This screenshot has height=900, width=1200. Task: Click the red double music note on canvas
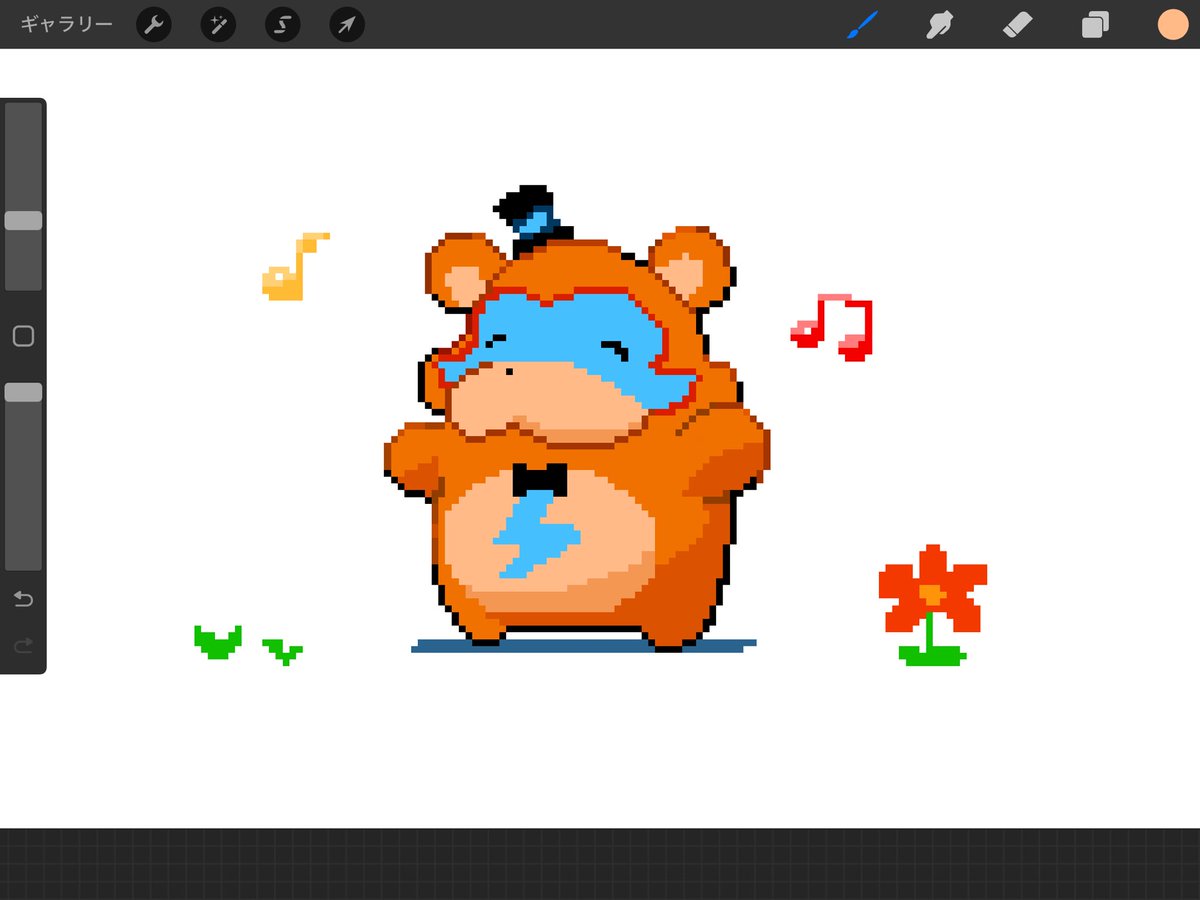click(x=832, y=326)
